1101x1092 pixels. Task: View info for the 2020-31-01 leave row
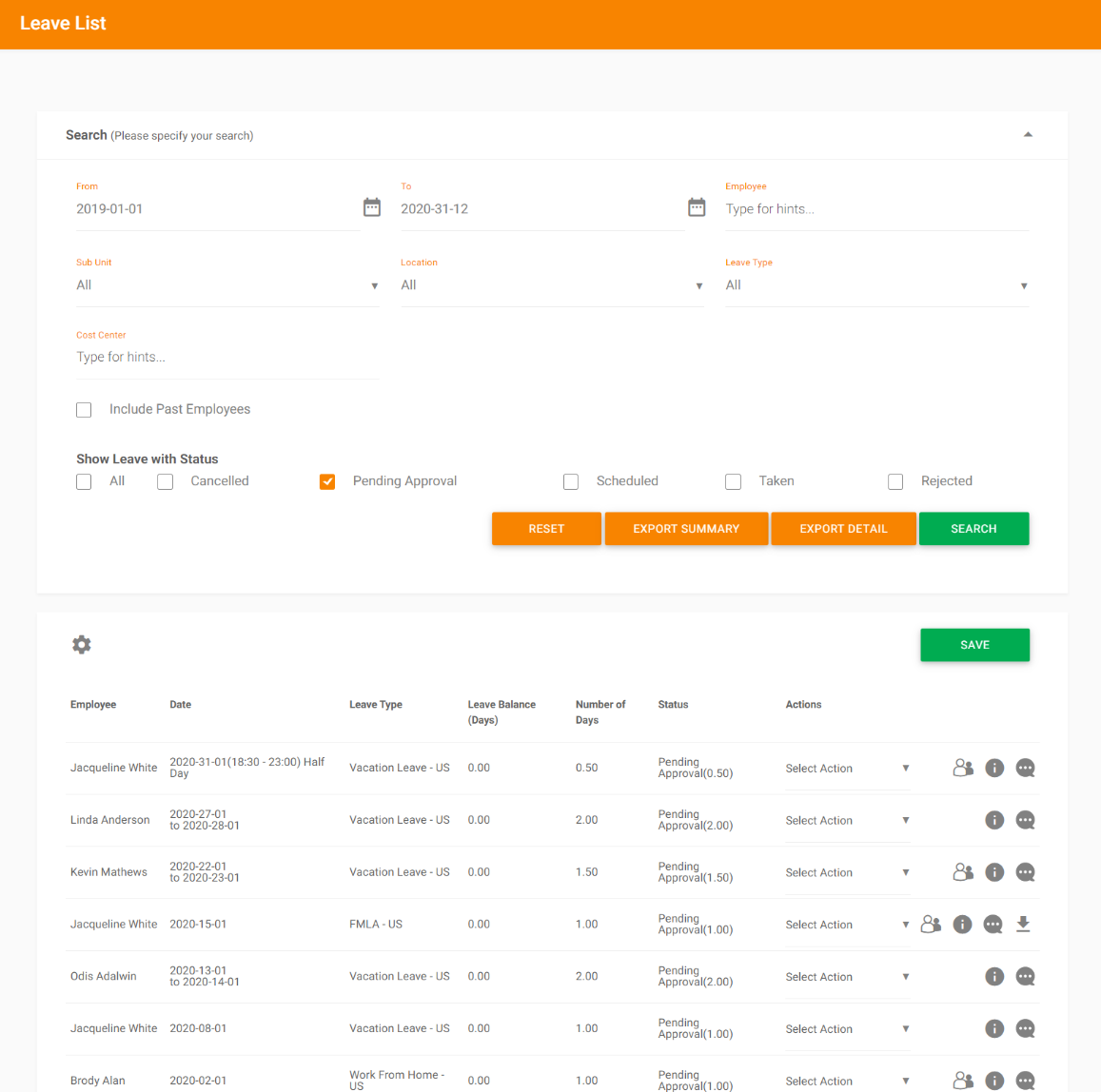(x=994, y=768)
